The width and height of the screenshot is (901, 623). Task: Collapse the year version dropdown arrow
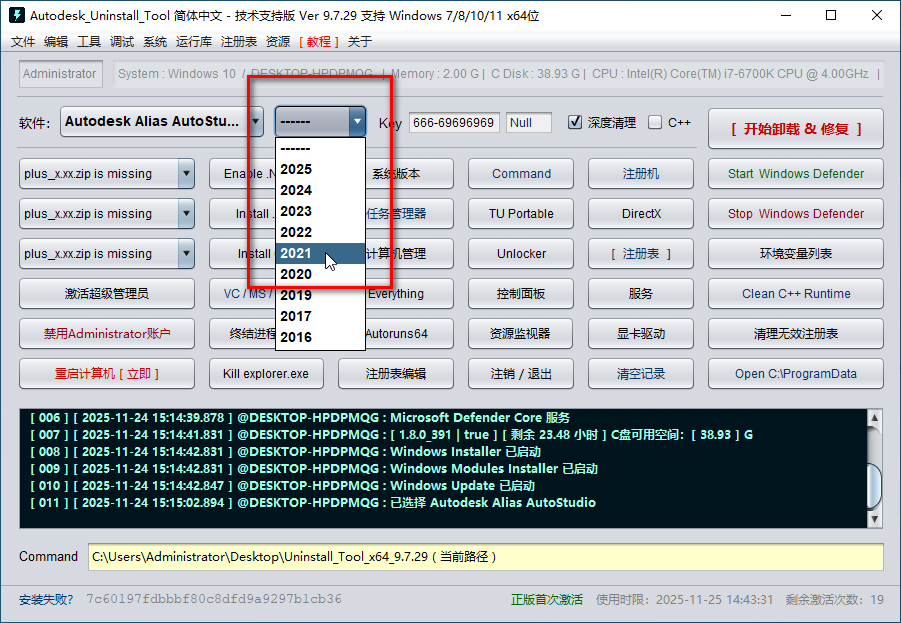pyautogui.click(x=357, y=121)
